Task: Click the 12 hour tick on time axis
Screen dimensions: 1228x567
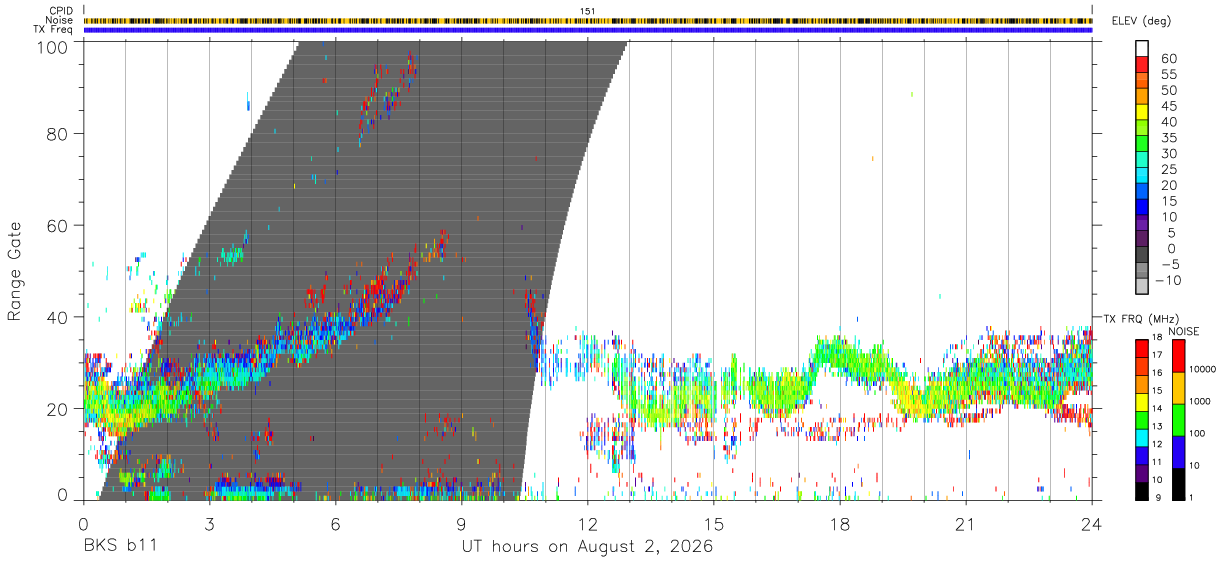Action: click(588, 523)
